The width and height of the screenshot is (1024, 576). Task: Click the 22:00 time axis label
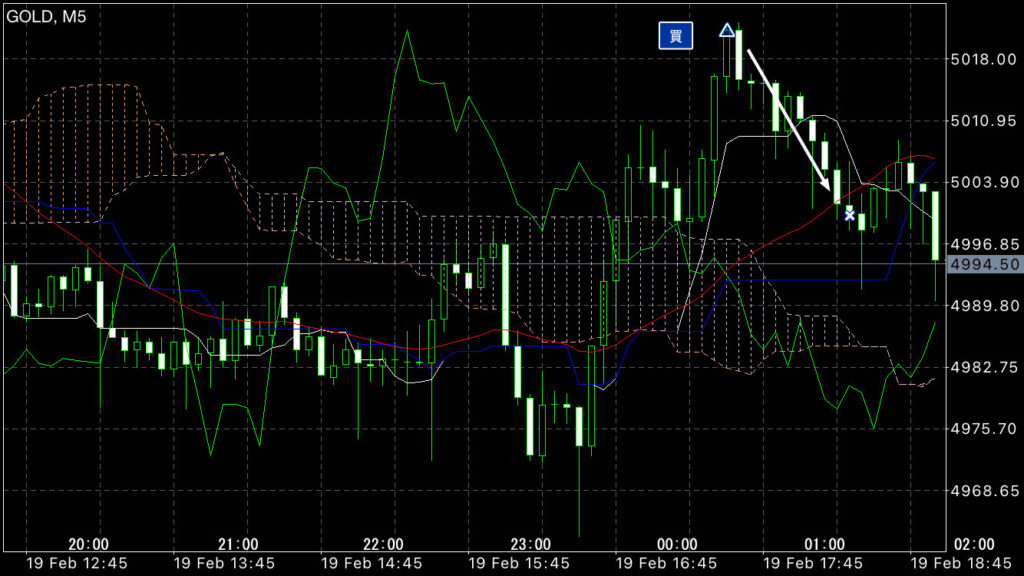[383, 544]
